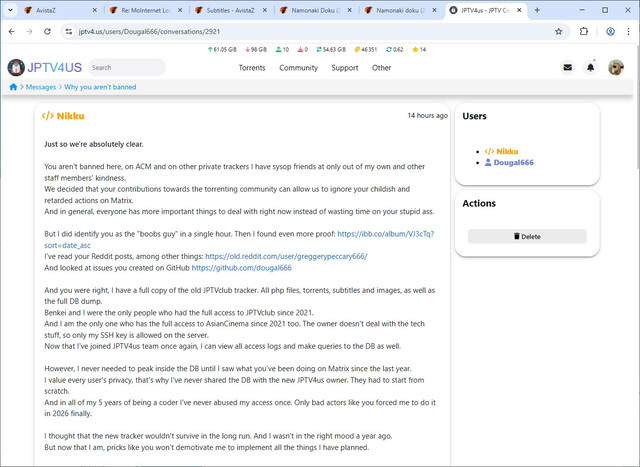Click the '14 hours ago' timestamp
Viewport: 640px width, 467px height.
pos(427,116)
